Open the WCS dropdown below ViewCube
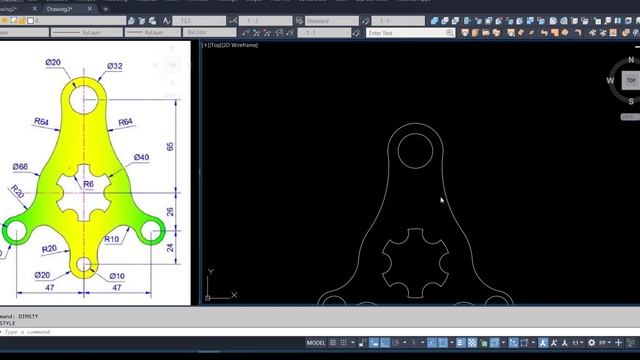This screenshot has height=360, width=640. (x=630, y=117)
